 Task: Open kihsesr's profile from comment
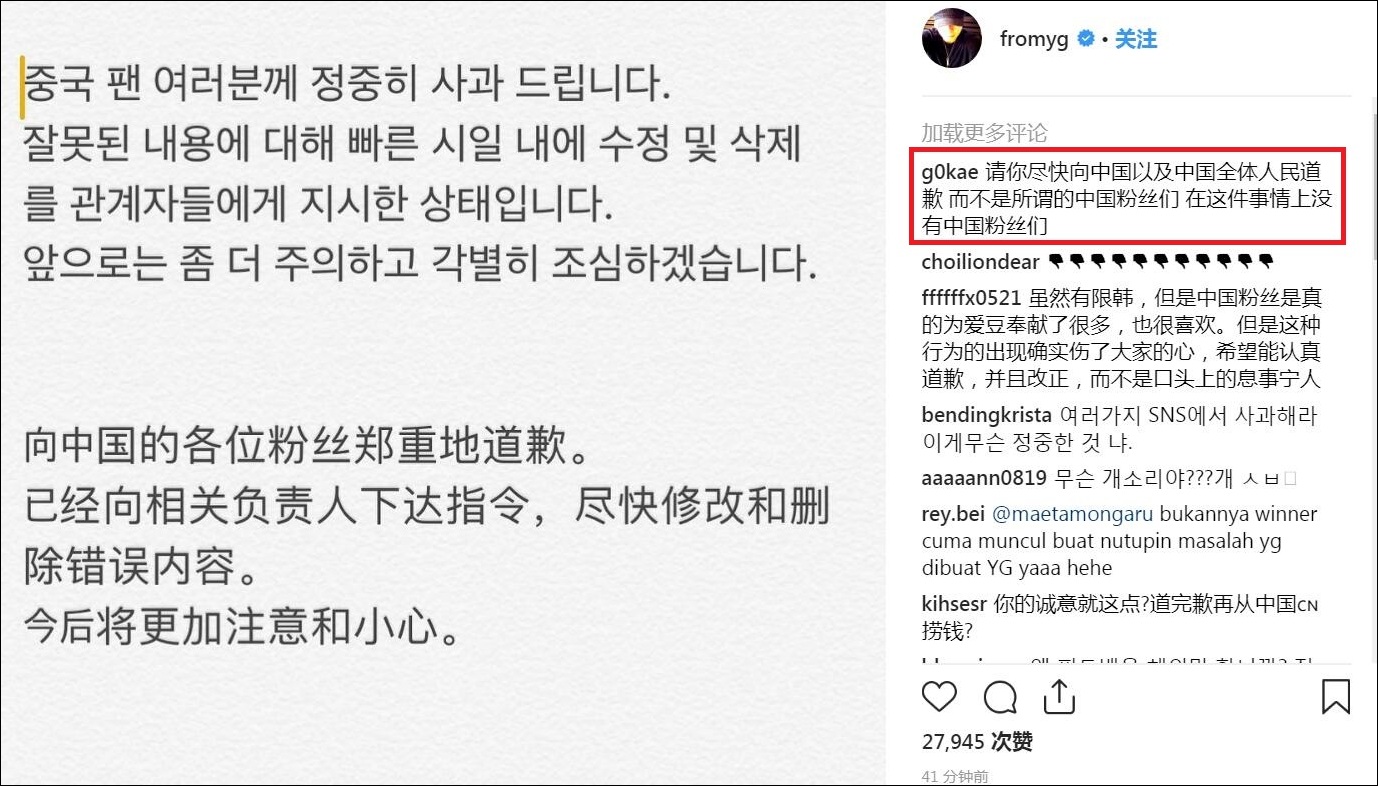click(954, 605)
